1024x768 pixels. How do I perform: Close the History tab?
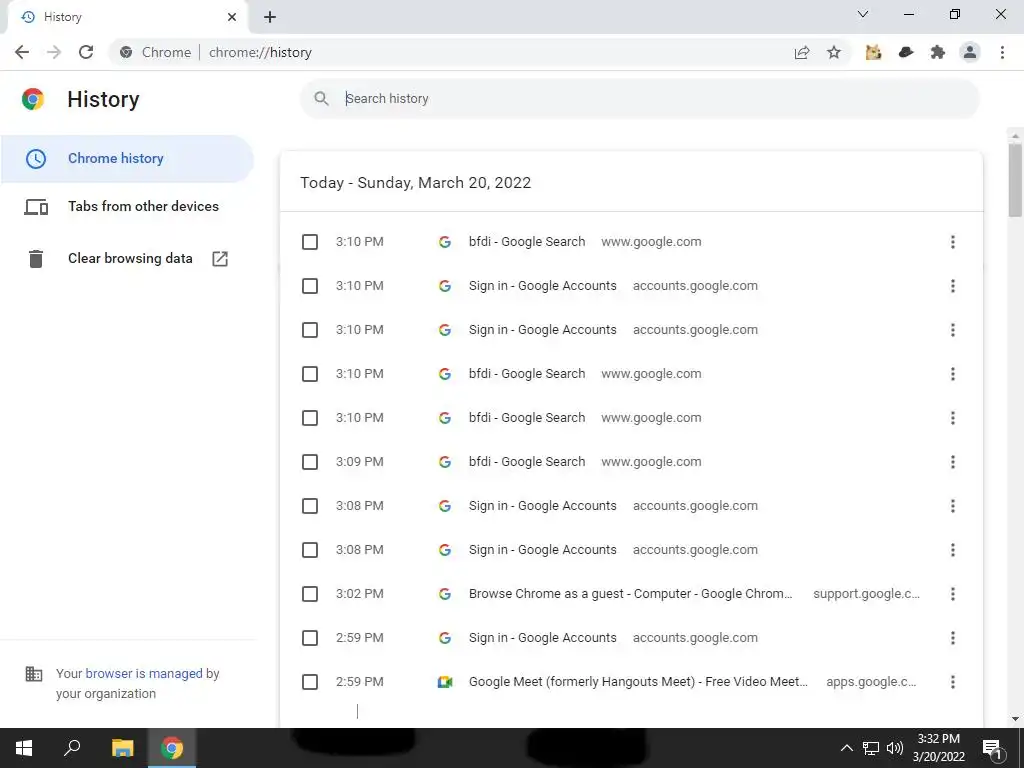232,17
